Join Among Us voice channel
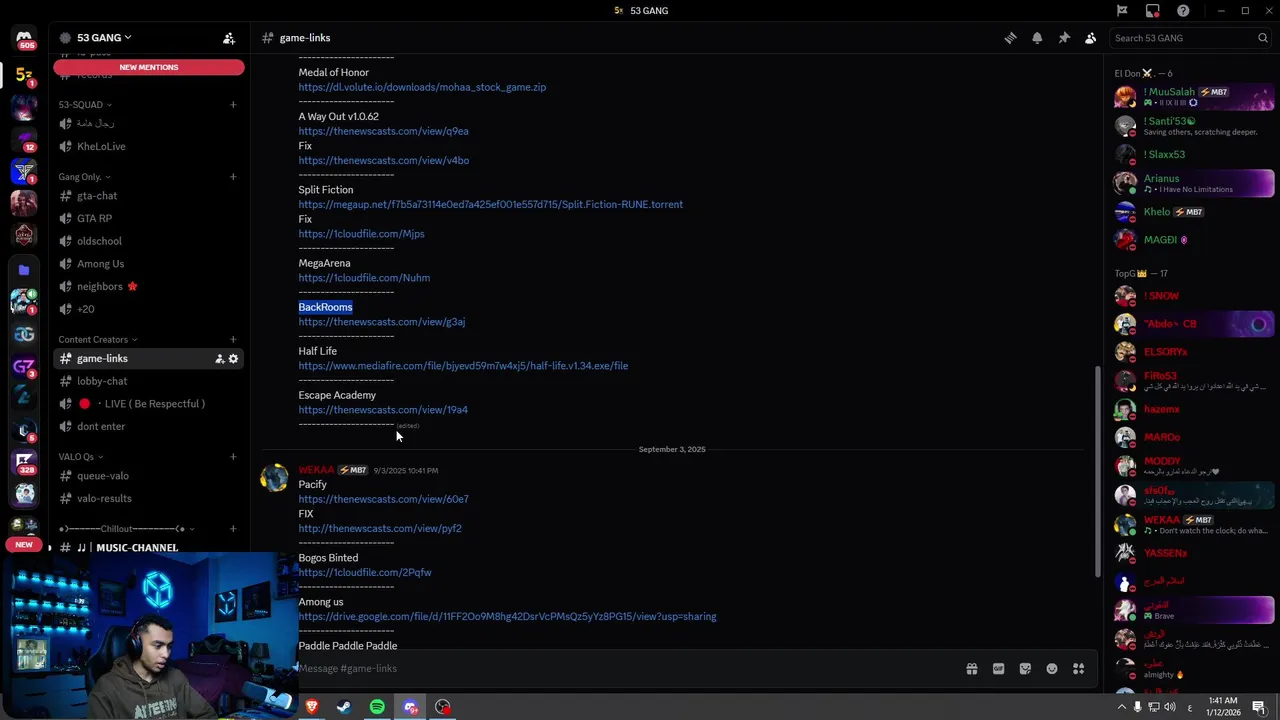The height and width of the screenshot is (720, 1280). [148, 264]
